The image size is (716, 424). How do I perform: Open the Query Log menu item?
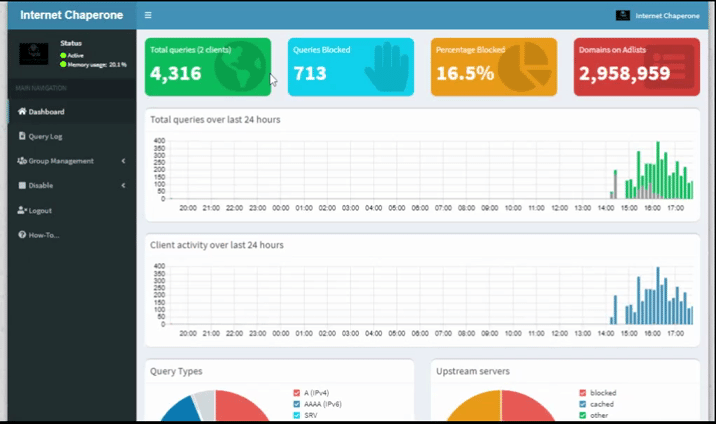[45, 136]
